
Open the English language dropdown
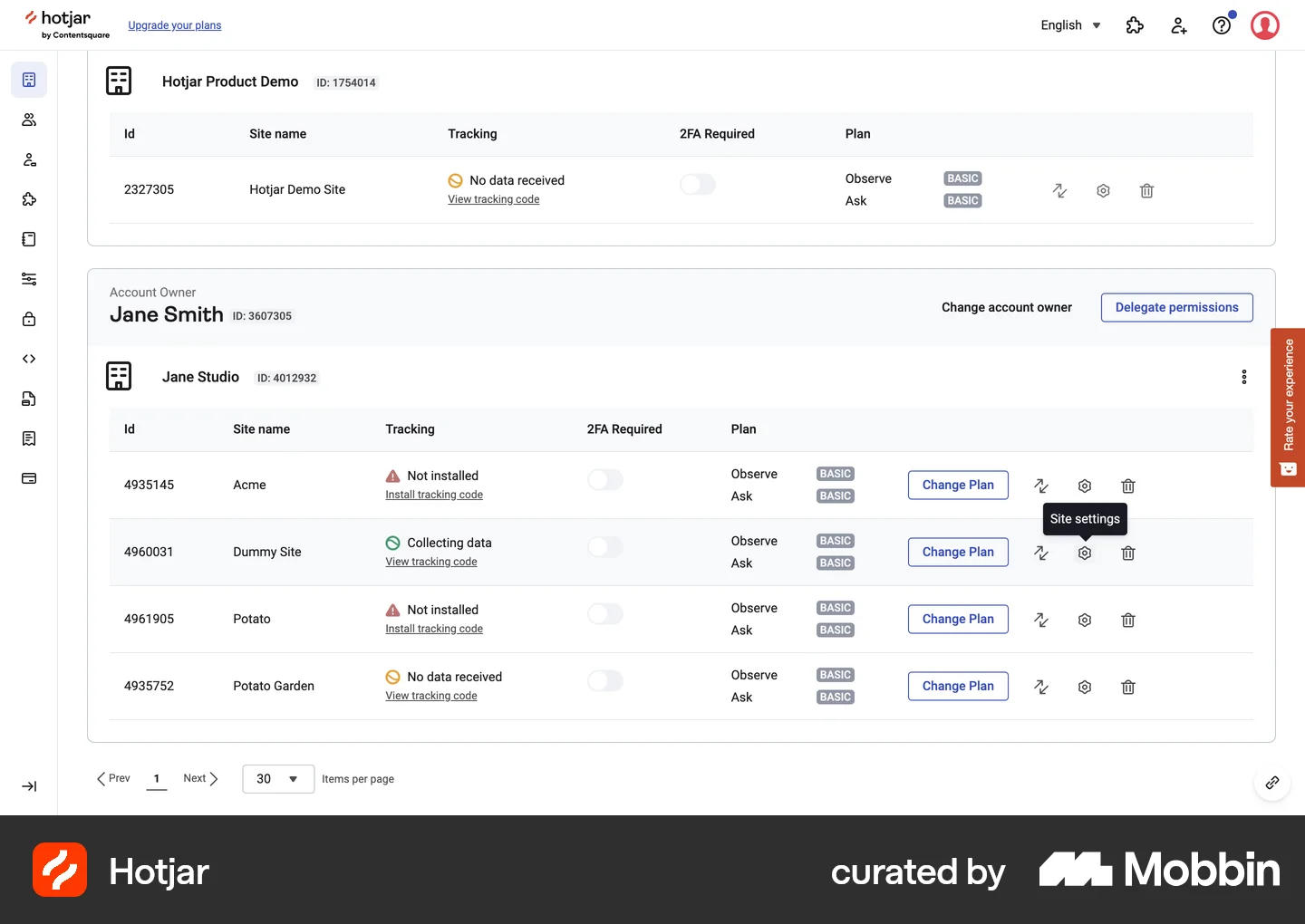[1070, 25]
